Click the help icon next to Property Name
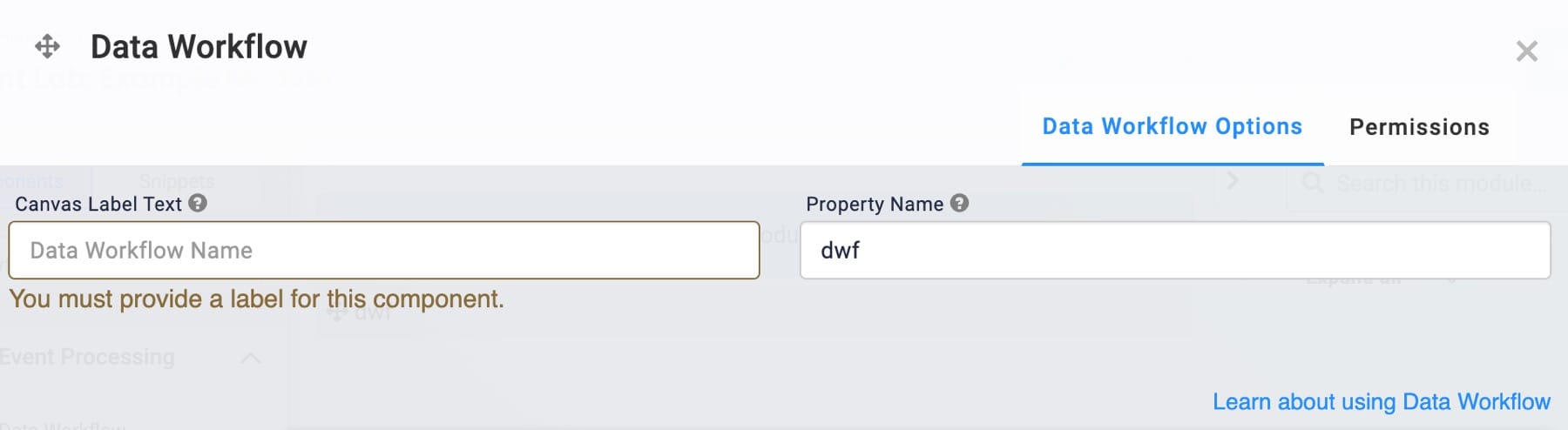The height and width of the screenshot is (430, 1568). 959,203
